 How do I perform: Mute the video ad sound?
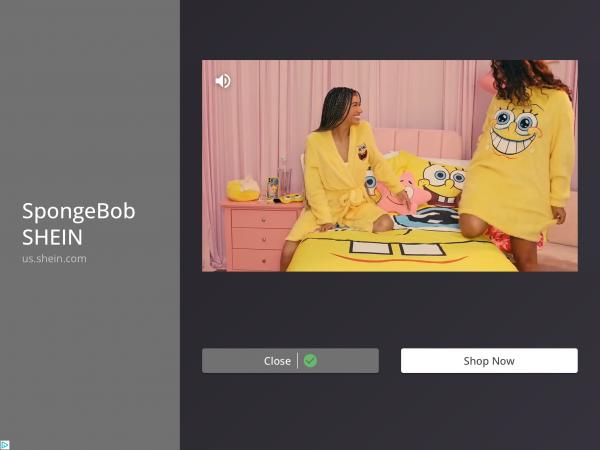tap(223, 81)
